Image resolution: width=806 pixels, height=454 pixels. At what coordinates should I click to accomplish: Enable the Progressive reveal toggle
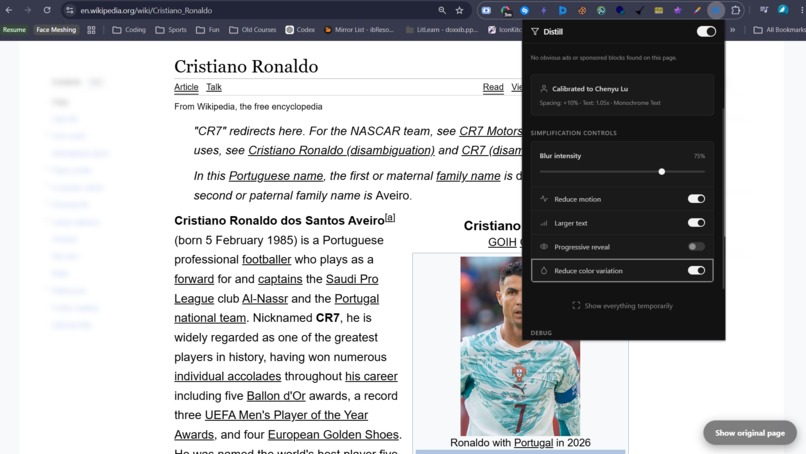point(697,247)
